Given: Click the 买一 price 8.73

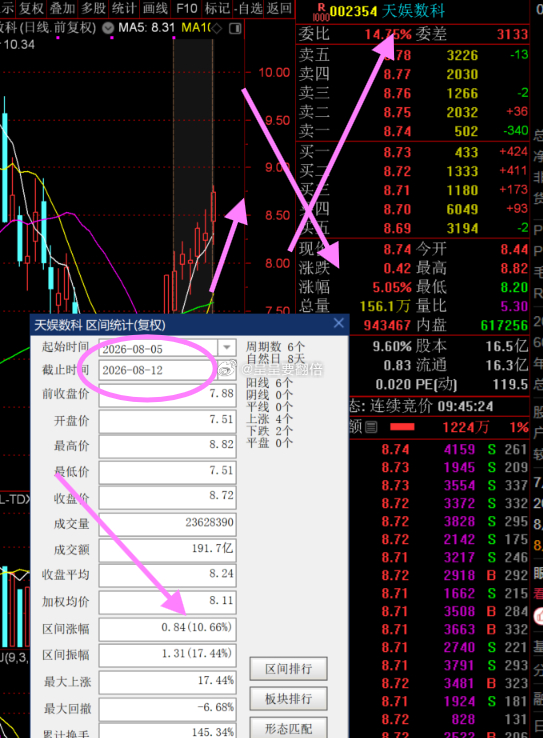Looking at the screenshot, I should pos(397,152).
